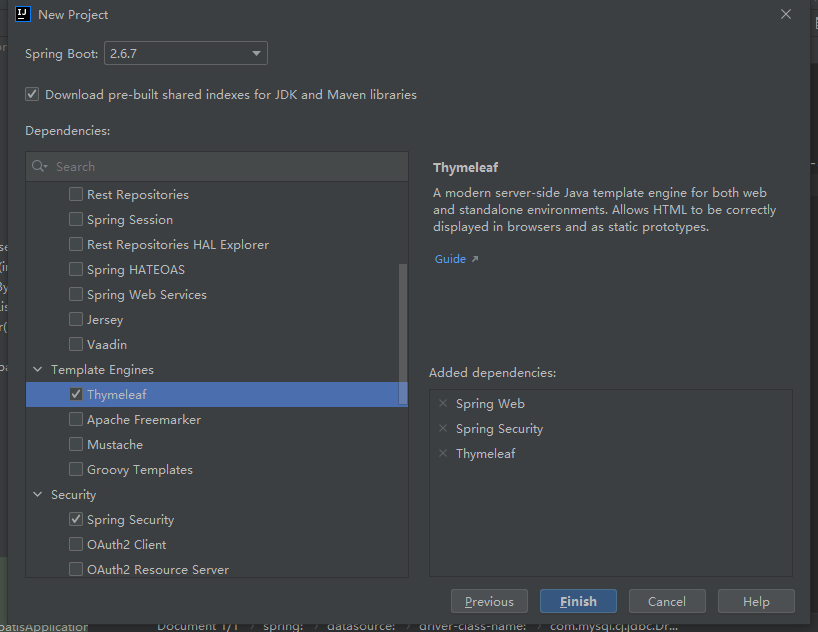Check the Apache Freemarker checkbox
Image resolution: width=818 pixels, height=632 pixels.
coord(76,420)
